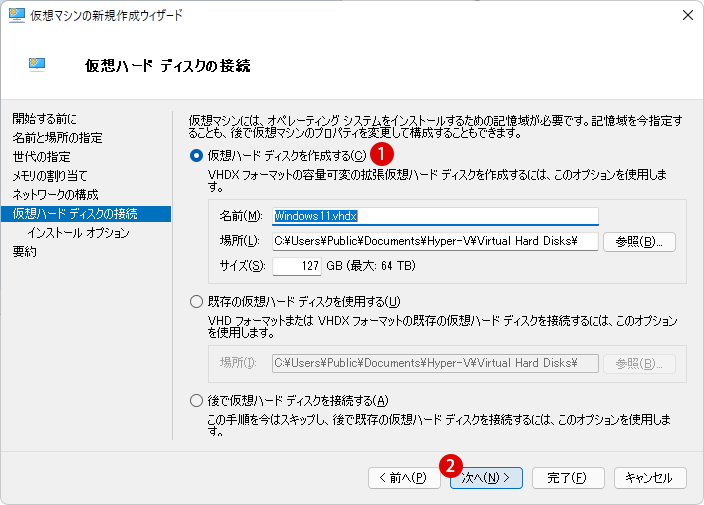This screenshot has width=704, height=505.
Task: Close the wizard window
Action: (687, 15)
